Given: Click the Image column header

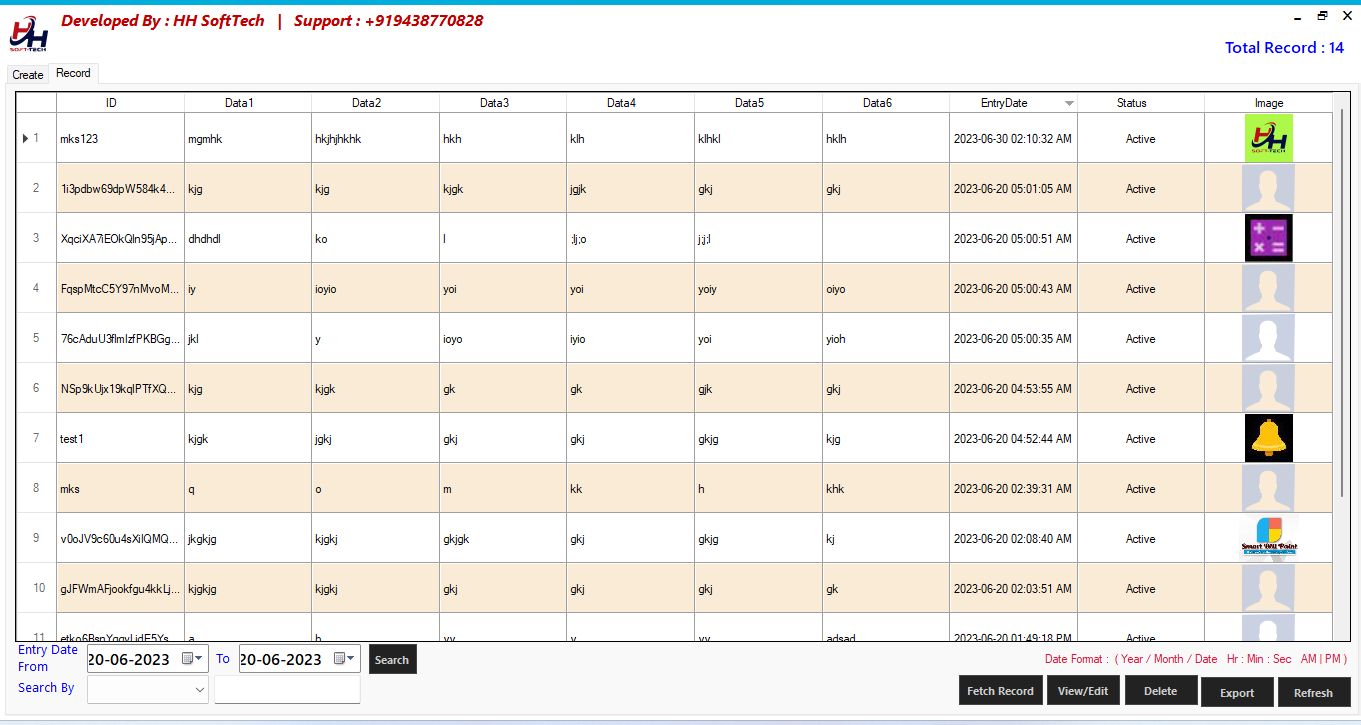Looking at the screenshot, I should [x=1269, y=103].
